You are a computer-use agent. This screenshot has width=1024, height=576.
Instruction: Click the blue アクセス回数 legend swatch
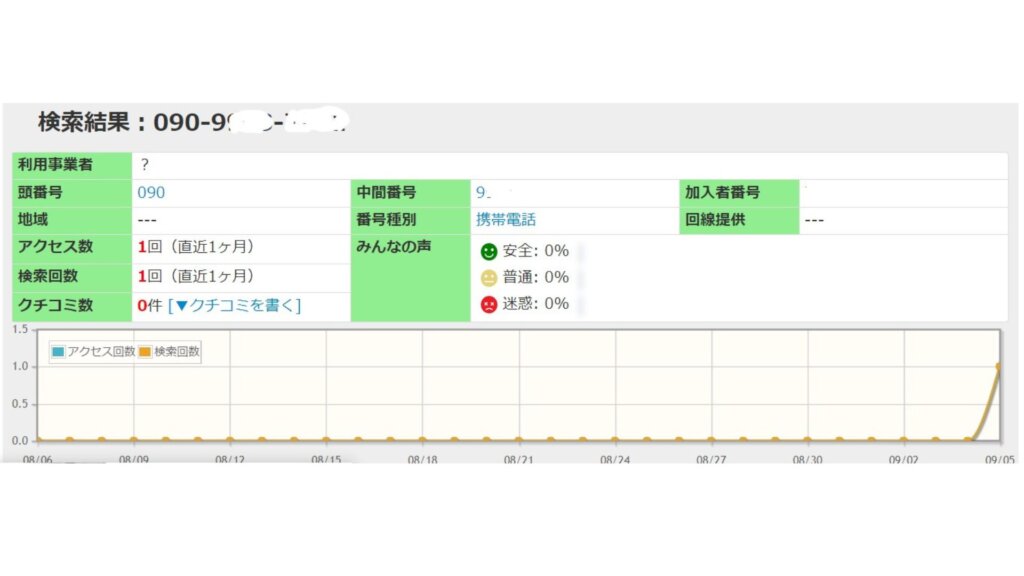click(x=58, y=352)
